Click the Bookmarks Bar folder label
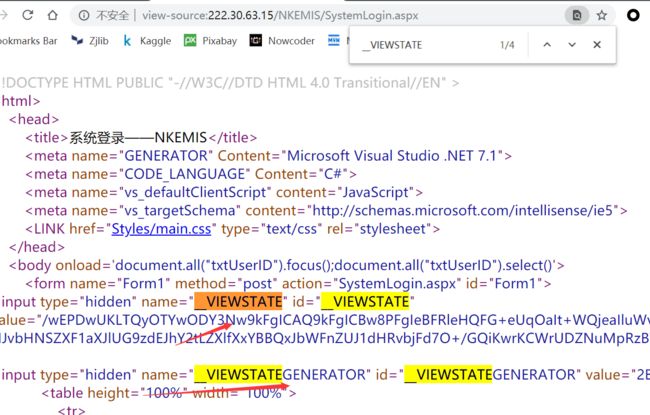The width and height of the screenshot is (650, 415). click(28, 41)
